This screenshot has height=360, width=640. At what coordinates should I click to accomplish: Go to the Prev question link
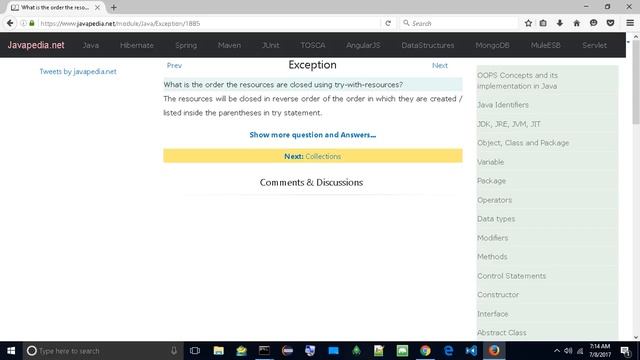[x=174, y=65]
